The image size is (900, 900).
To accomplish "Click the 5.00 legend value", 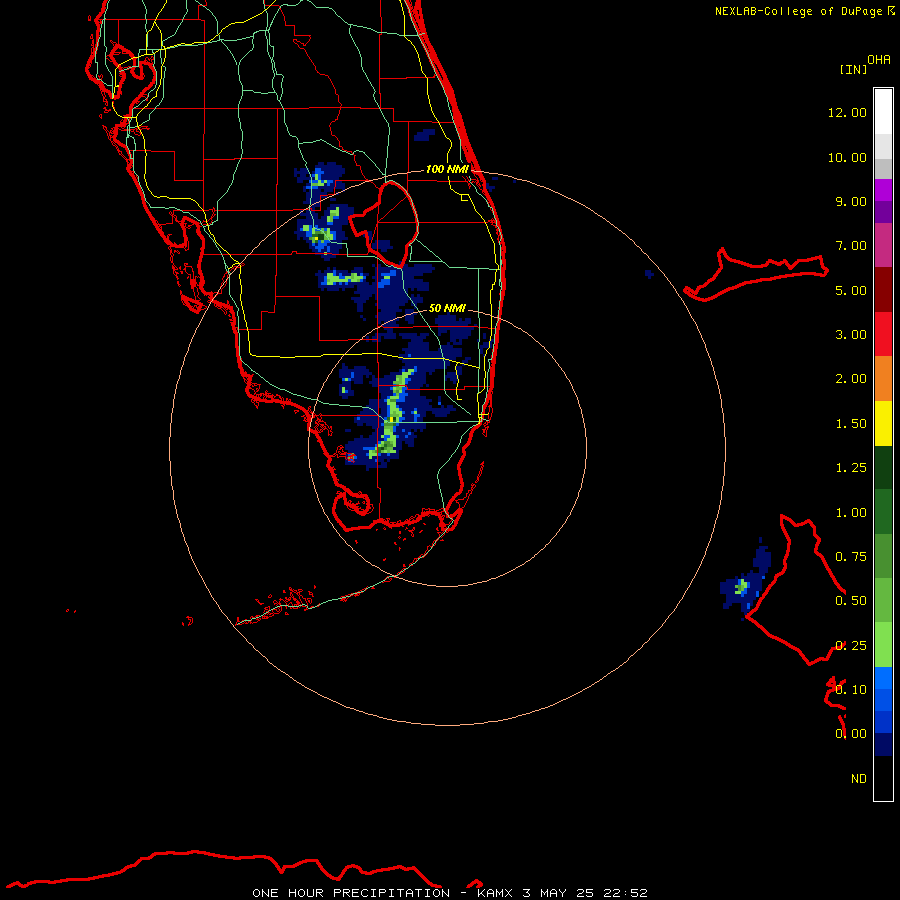I will 851,290.
